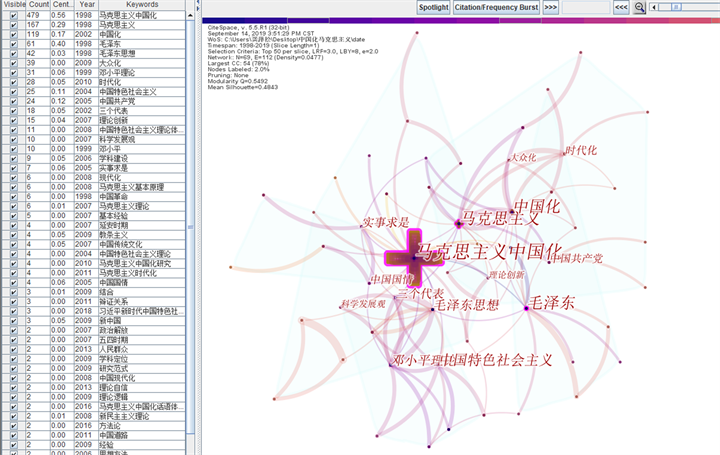This screenshot has height=455, width=720.
Task: Click the <<< backward arrows button
Action: pos(620,7)
